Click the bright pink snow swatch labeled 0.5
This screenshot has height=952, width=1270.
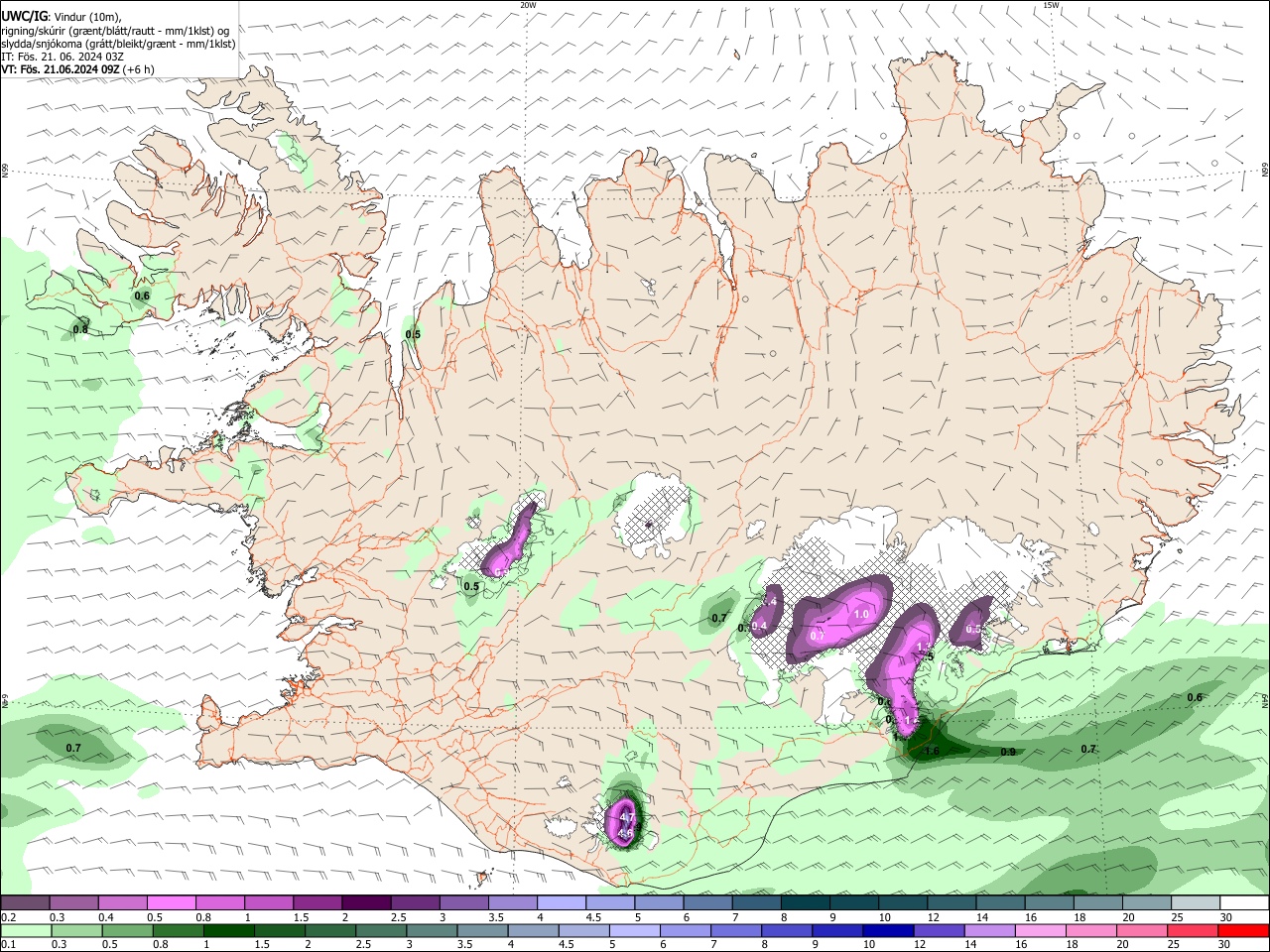(x=171, y=903)
